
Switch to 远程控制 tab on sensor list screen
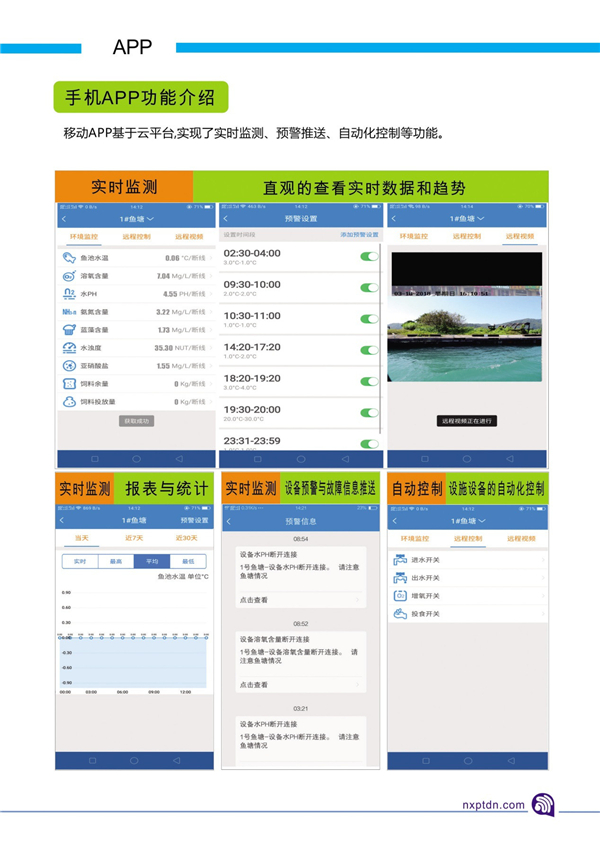coord(136,237)
